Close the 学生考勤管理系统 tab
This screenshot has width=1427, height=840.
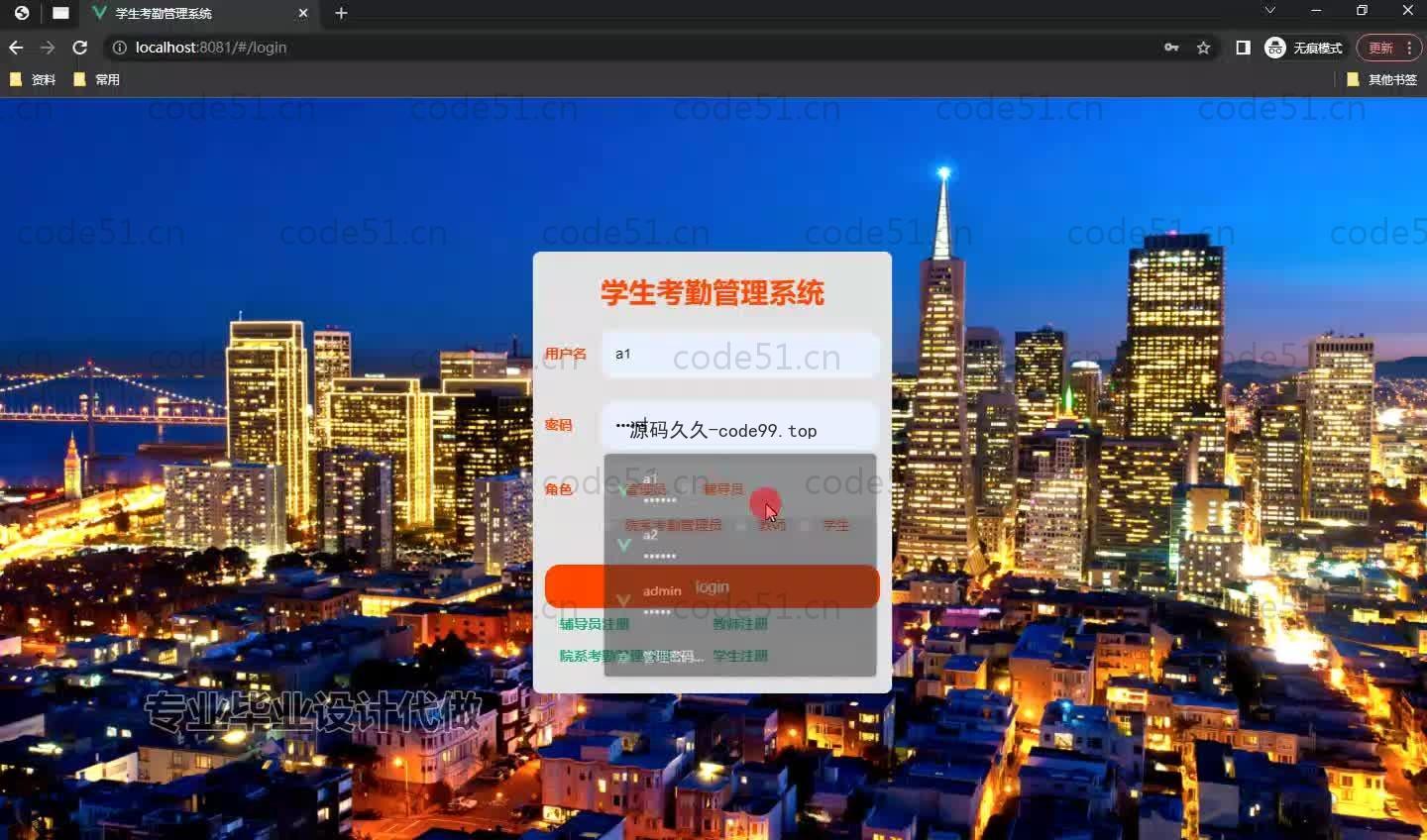click(x=303, y=13)
